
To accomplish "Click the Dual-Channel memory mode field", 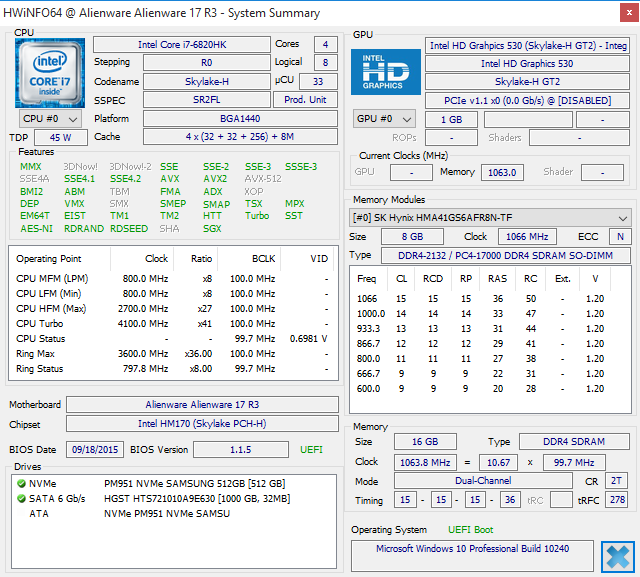I will pyautogui.click(x=483, y=481).
